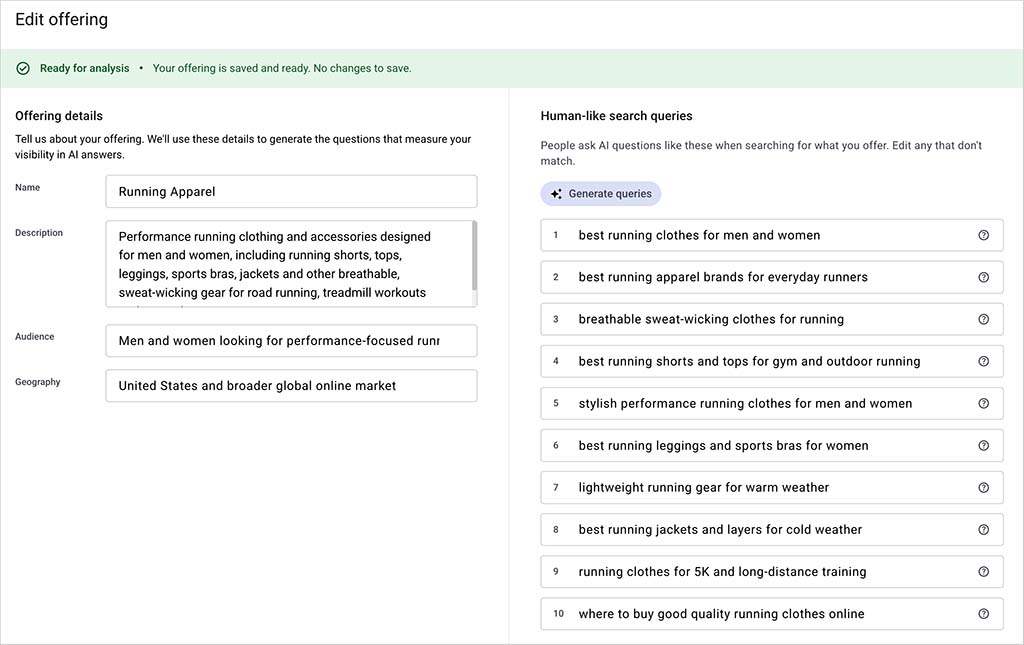Edit query 9 running clothes for 5K training

(x=771, y=572)
